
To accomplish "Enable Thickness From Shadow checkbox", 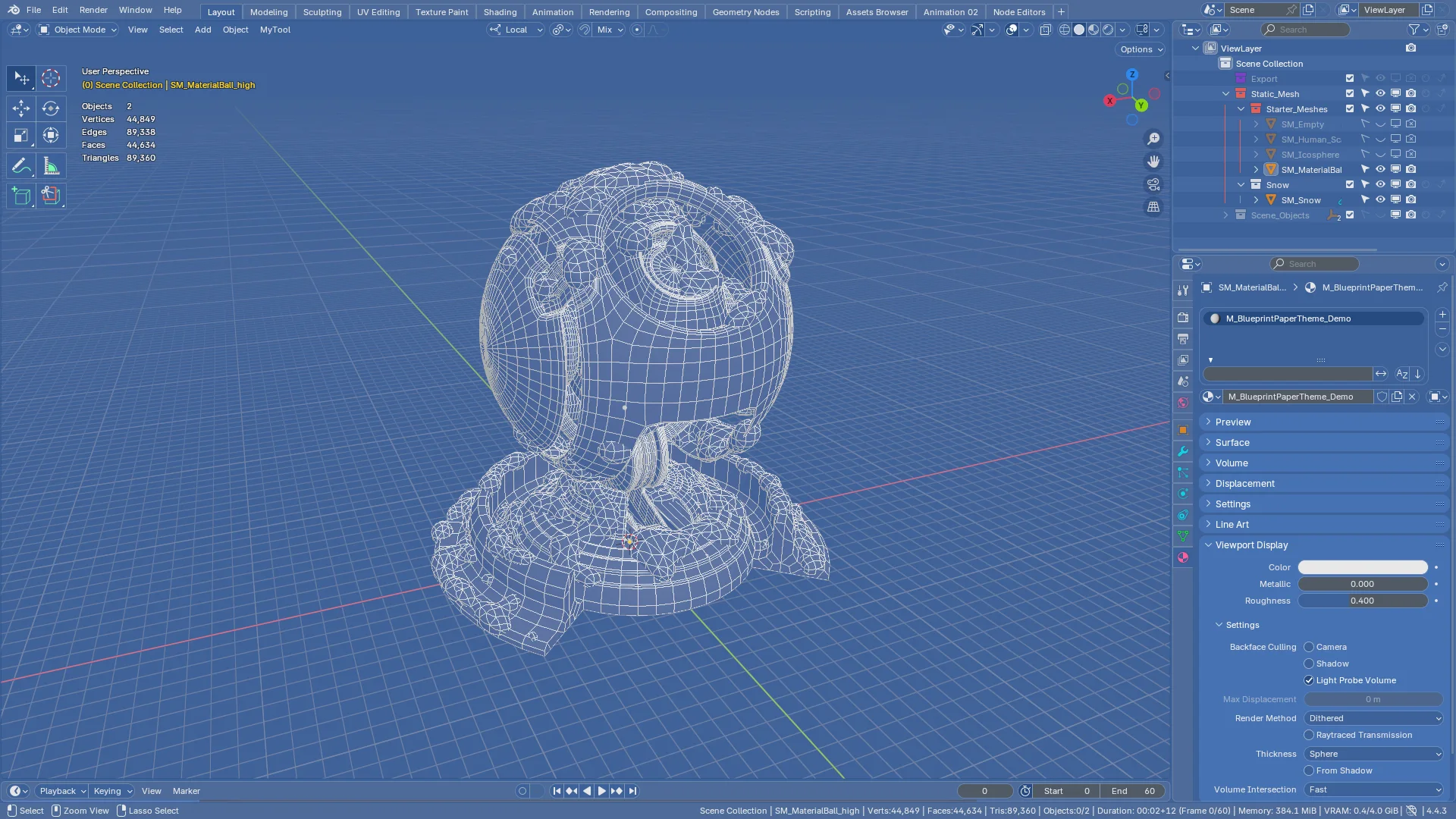I will point(1309,770).
